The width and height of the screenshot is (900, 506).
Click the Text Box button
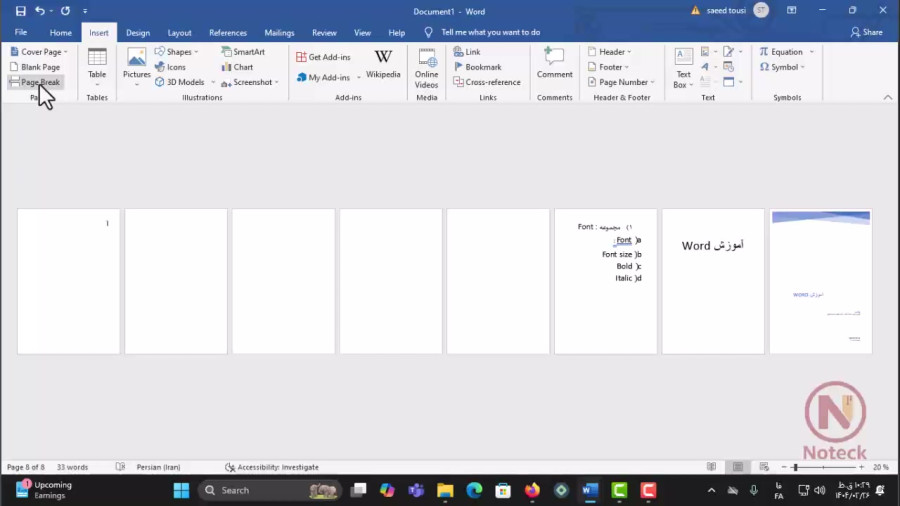(x=683, y=68)
